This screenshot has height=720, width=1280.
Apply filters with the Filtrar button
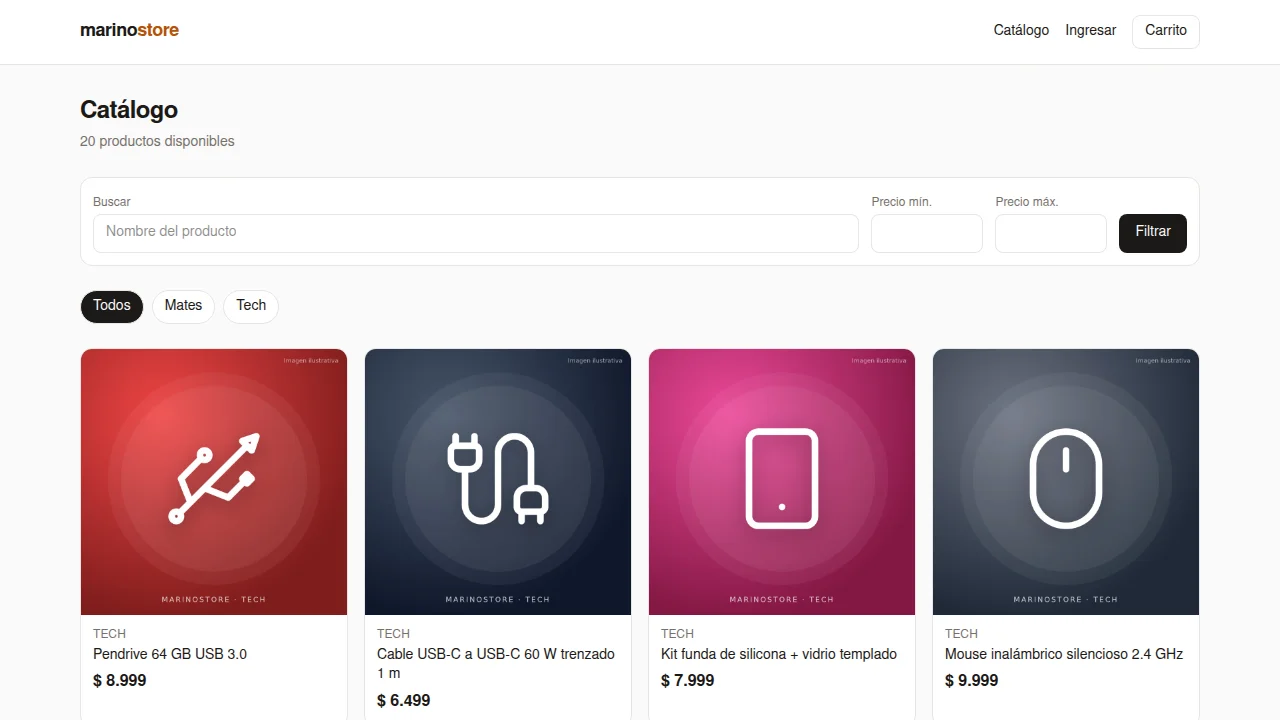[x=1153, y=233]
